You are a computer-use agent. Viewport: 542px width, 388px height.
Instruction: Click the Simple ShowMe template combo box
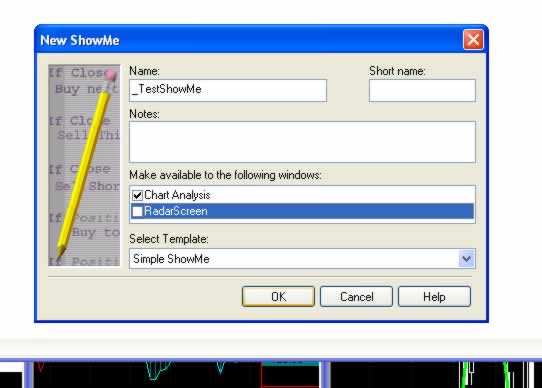tap(302, 259)
